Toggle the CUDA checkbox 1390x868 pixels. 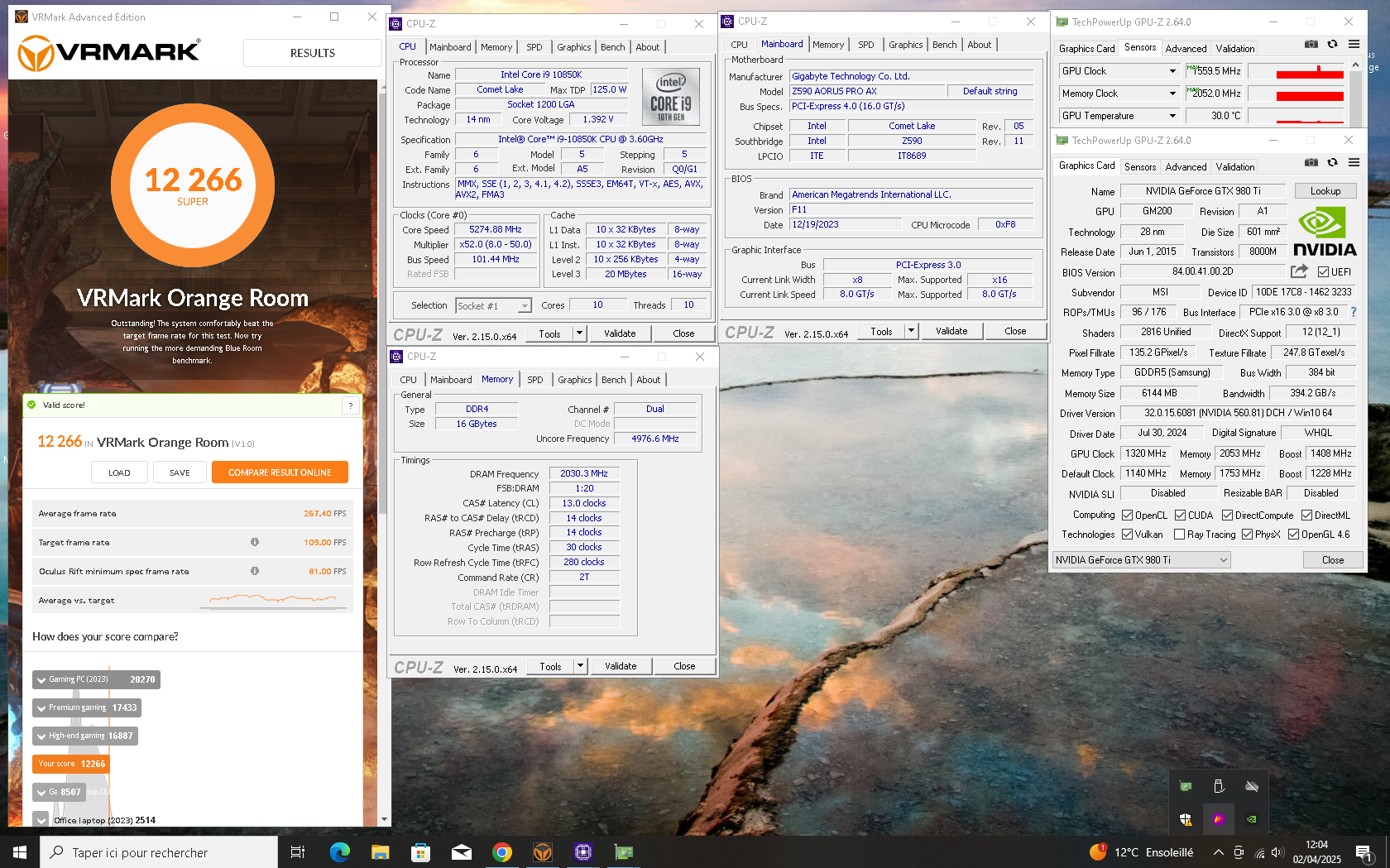coord(1180,515)
